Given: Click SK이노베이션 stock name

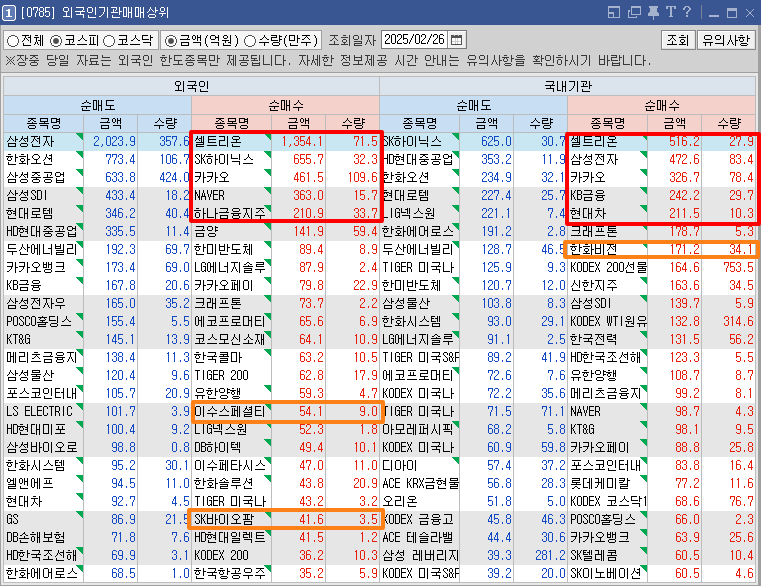Looking at the screenshot, I should point(605,573).
